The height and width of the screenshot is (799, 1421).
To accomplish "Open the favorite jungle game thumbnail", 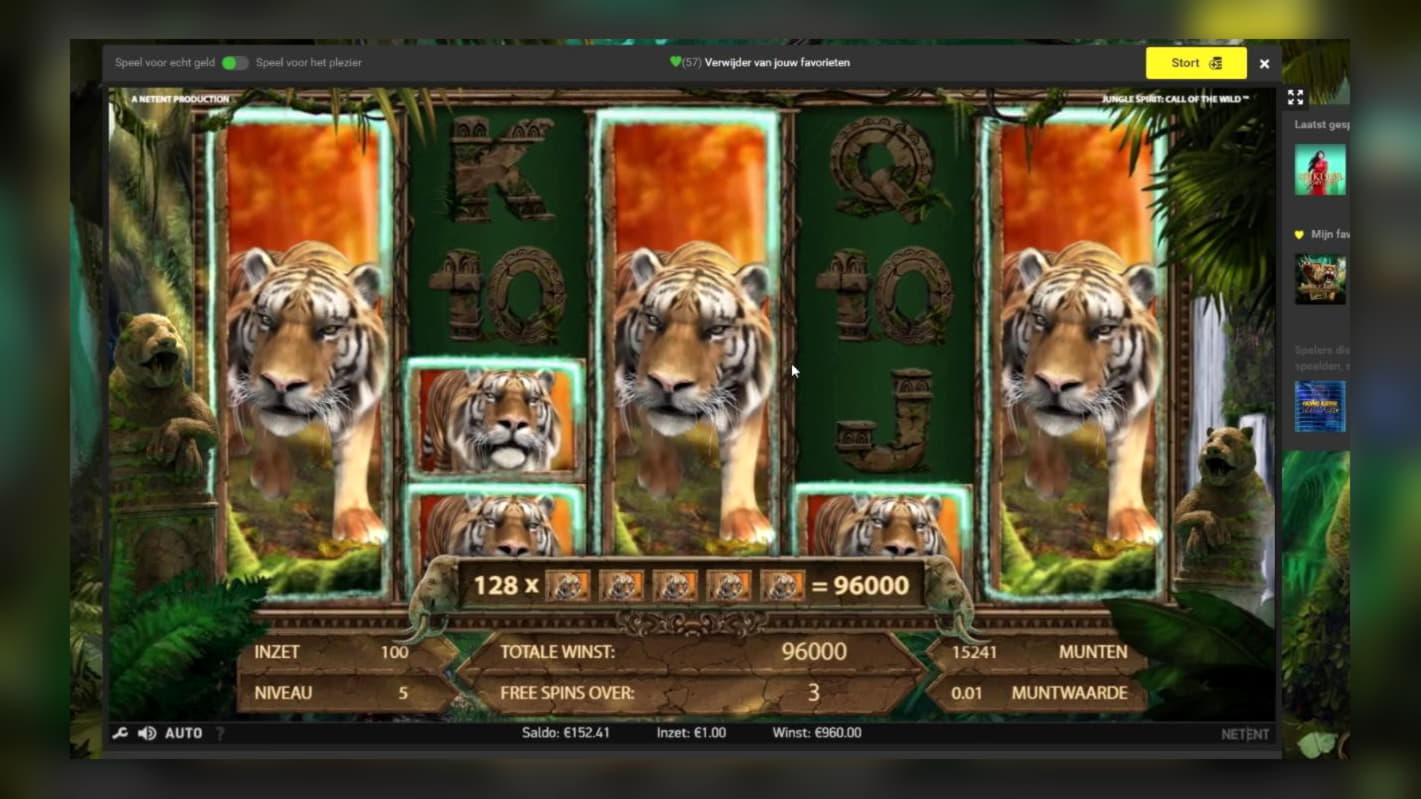I will (1320, 279).
